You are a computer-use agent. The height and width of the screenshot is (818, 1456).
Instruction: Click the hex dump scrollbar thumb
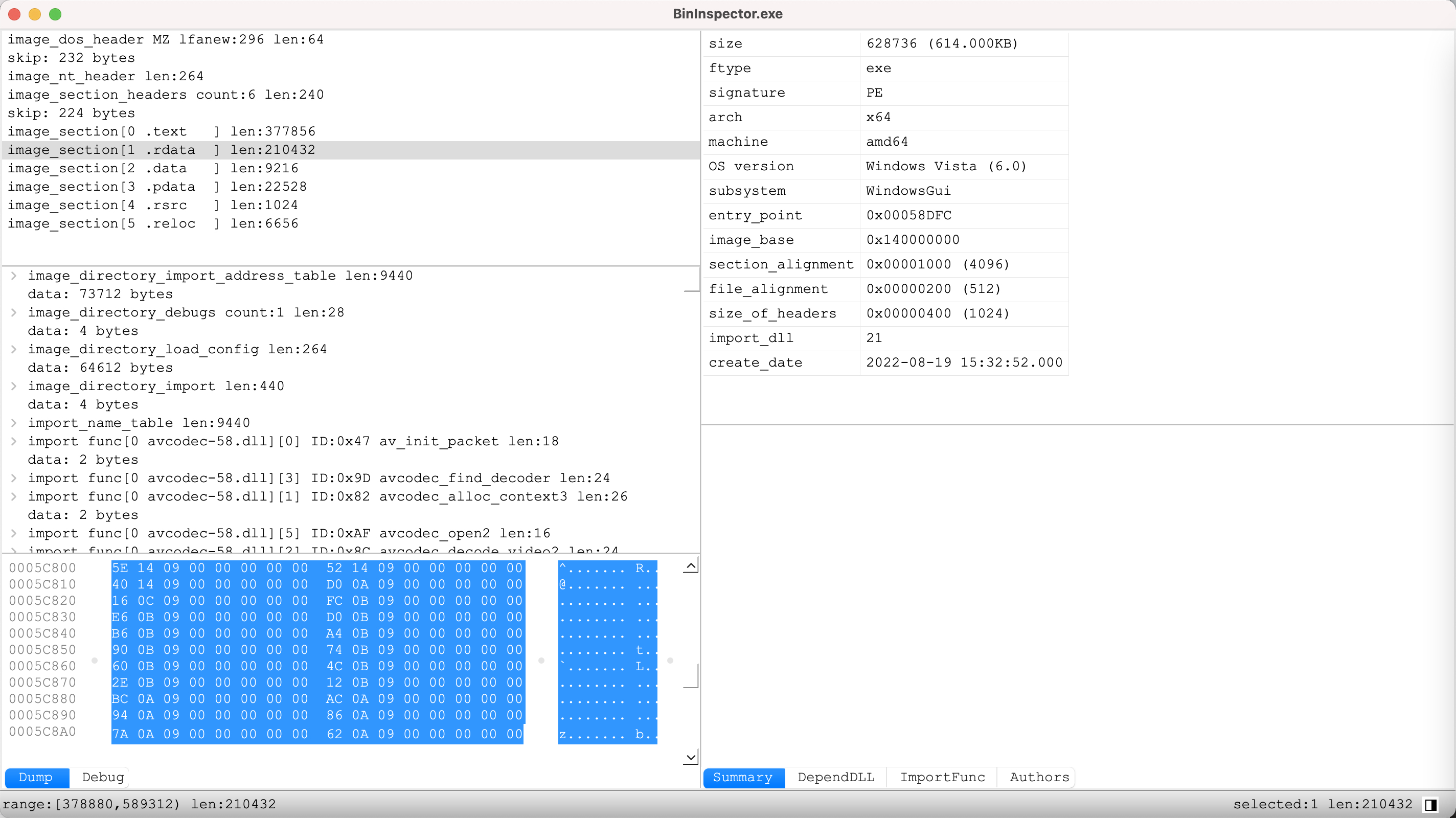[691, 676]
